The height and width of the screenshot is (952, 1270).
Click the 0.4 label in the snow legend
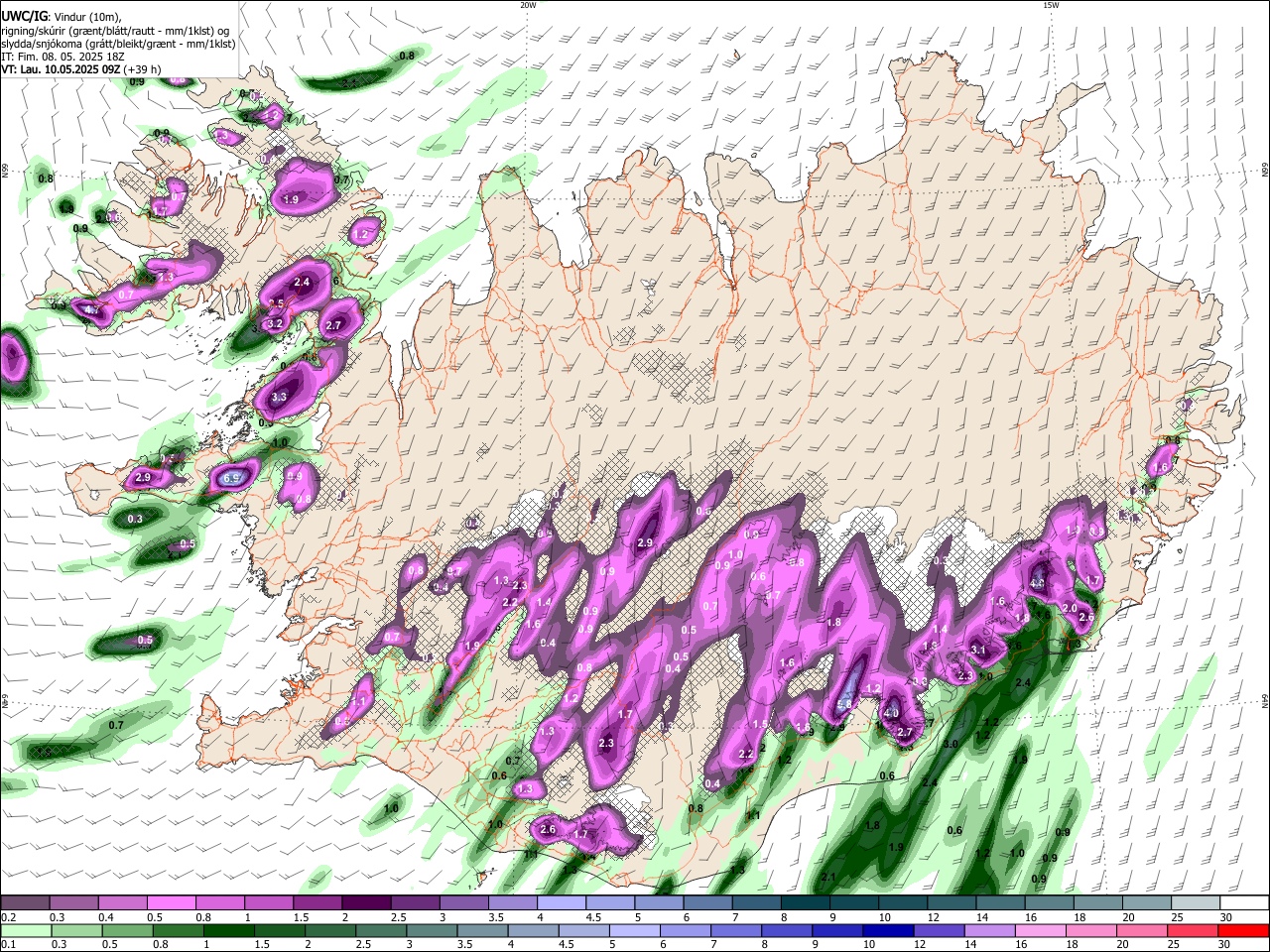tap(106, 917)
